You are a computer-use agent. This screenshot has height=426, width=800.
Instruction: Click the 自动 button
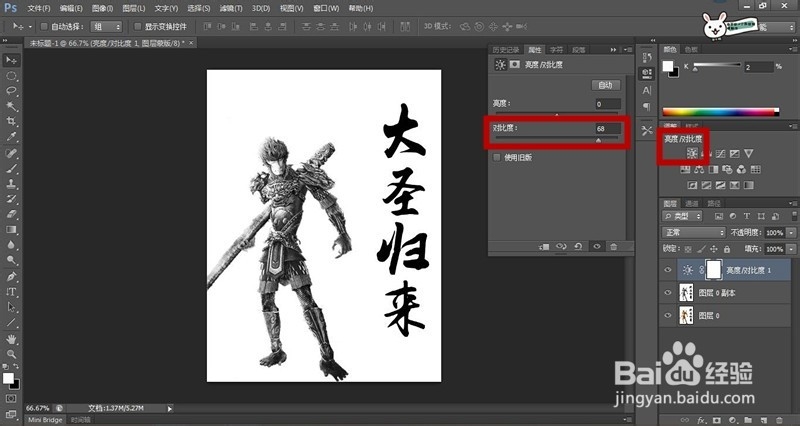coord(606,85)
